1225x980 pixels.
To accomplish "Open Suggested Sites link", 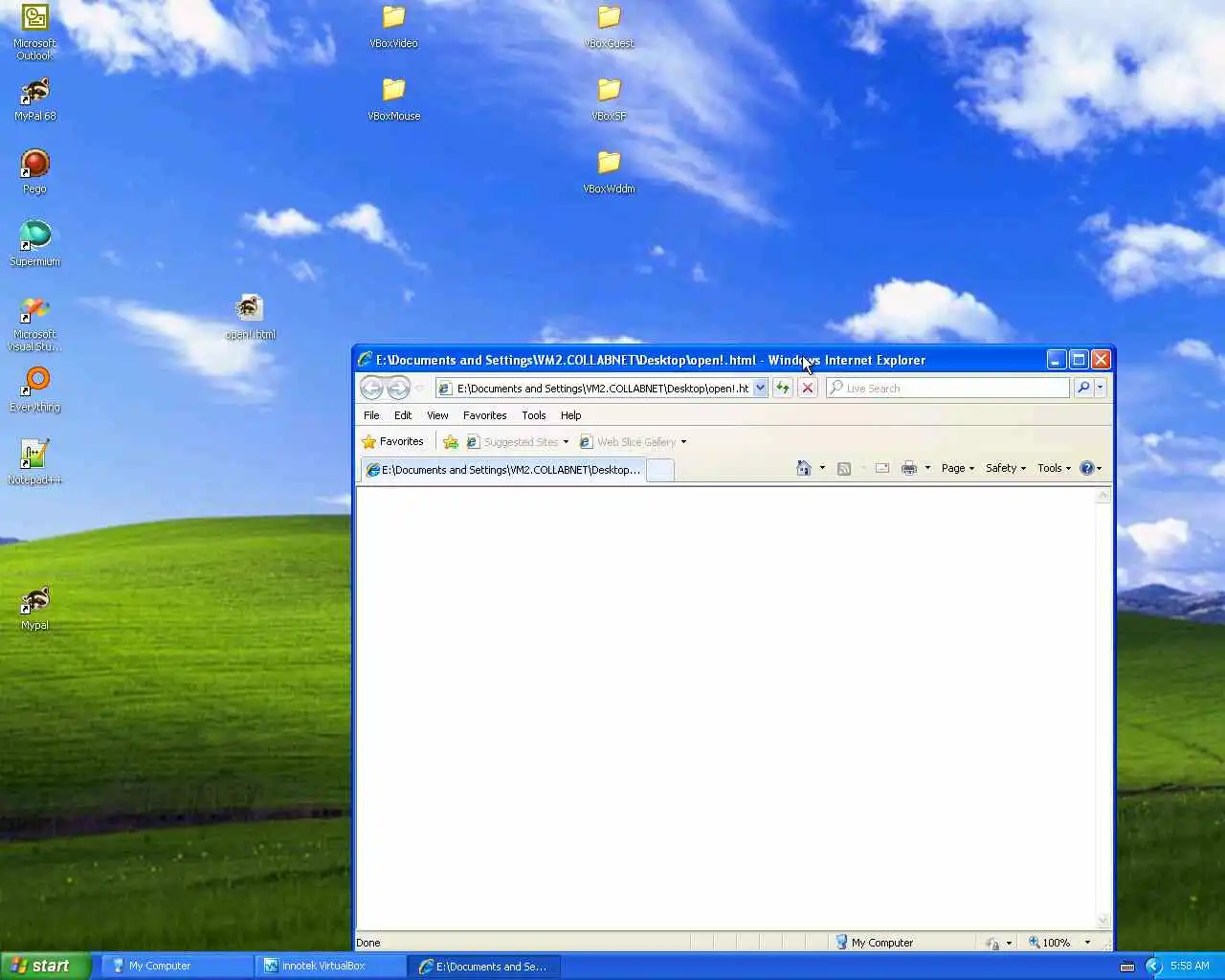I will [517, 442].
